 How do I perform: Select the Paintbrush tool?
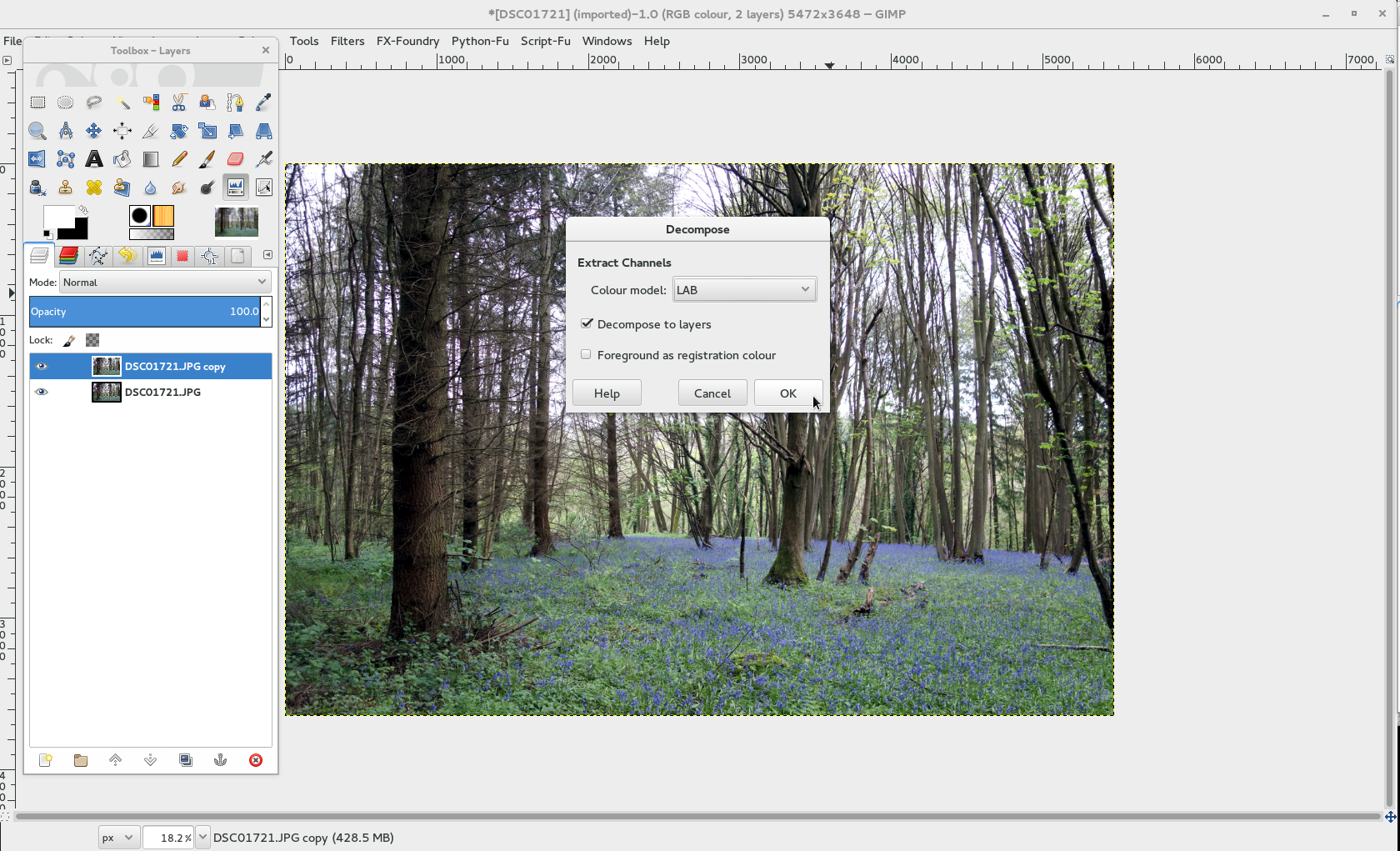click(207, 159)
